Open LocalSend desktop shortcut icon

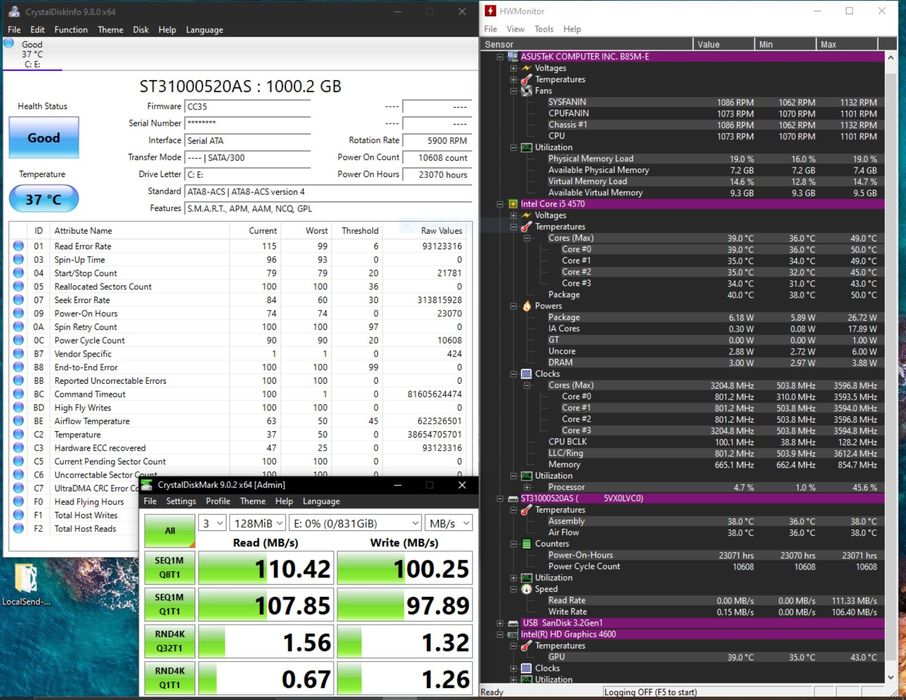25,584
